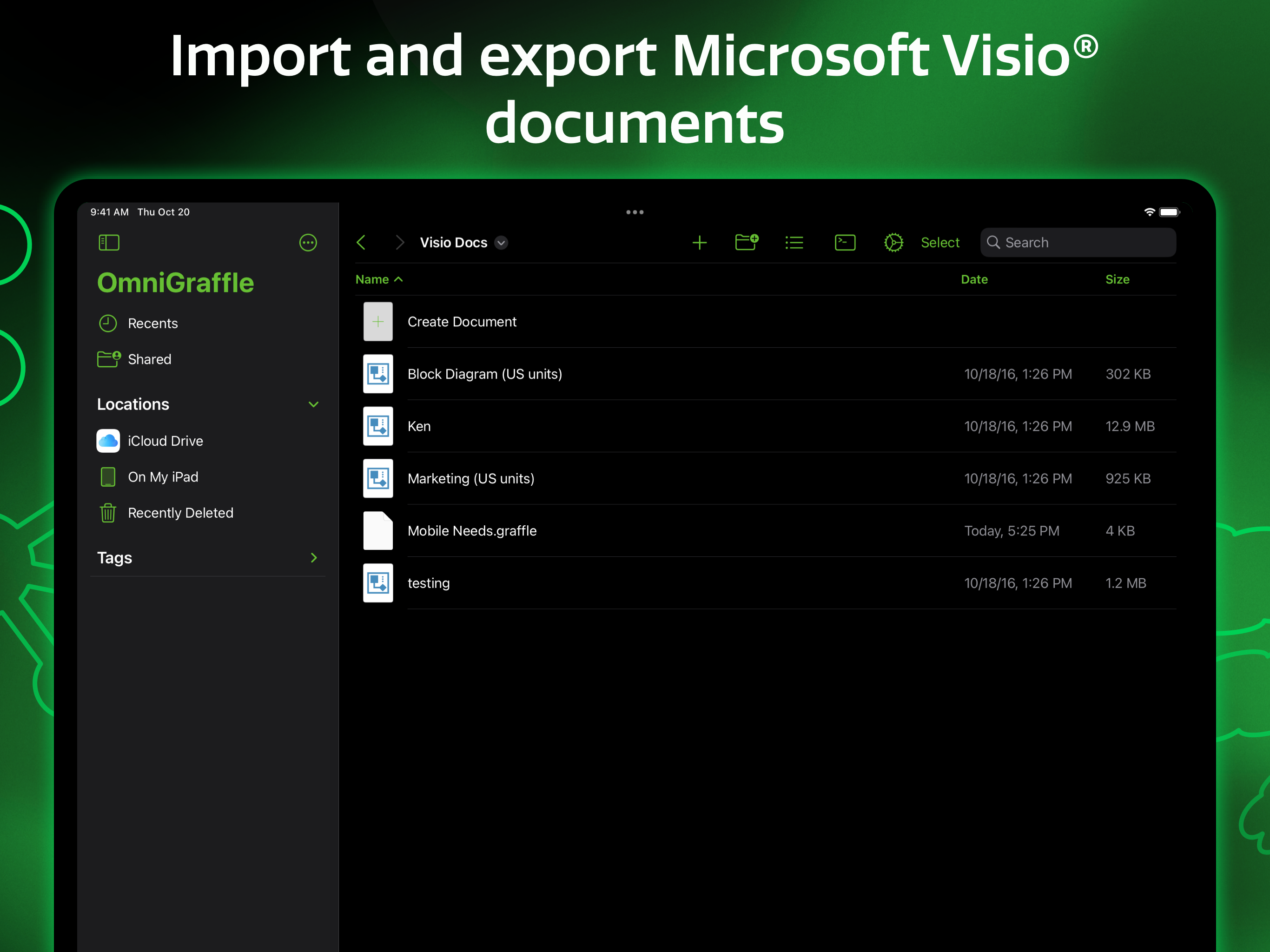Tap the Thu Oct 20 status bar date
The image size is (1270, 952).
pyautogui.click(x=164, y=212)
